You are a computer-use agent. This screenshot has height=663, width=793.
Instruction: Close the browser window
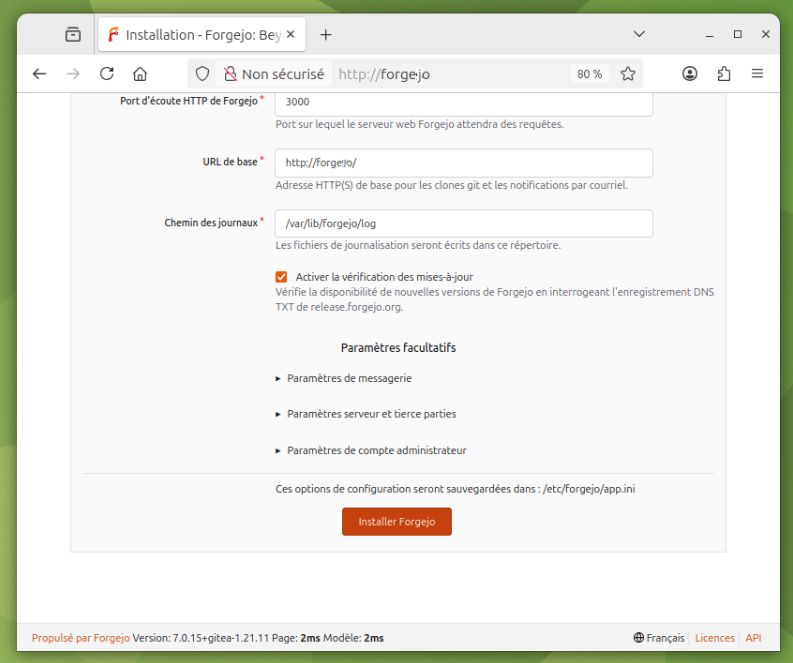click(x=766, y=34)
